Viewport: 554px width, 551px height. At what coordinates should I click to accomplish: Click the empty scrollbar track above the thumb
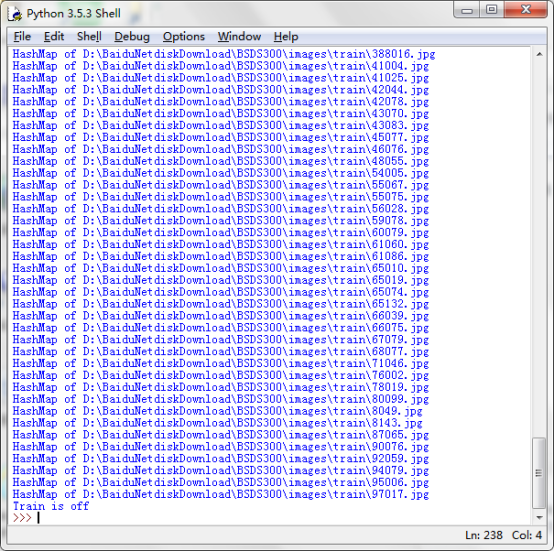pos(539,247)
